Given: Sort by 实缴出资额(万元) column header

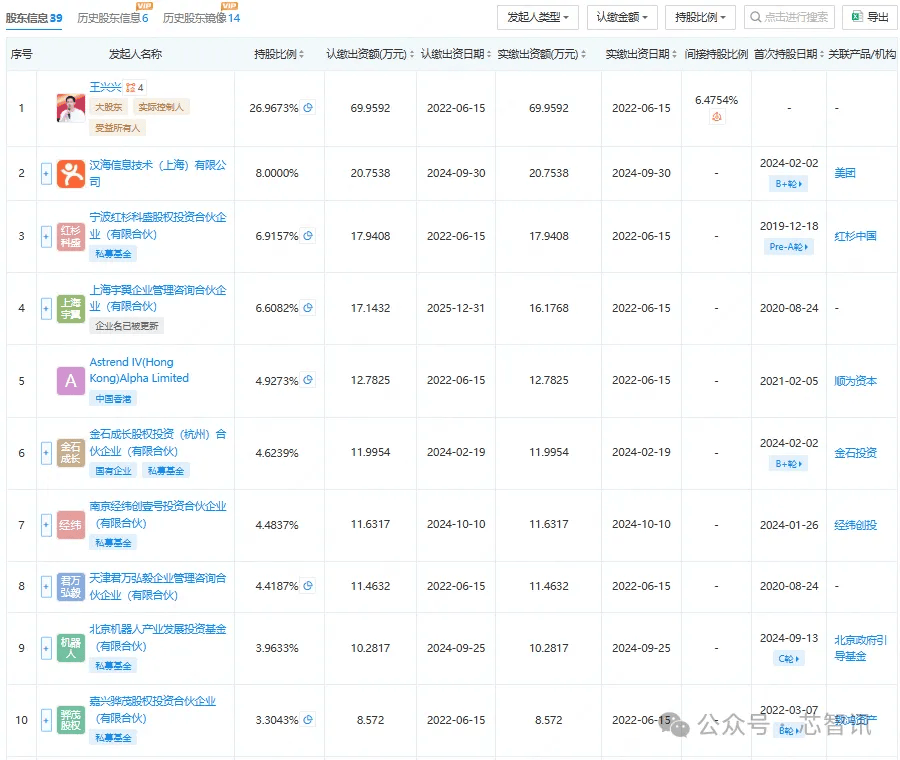Looking at the screenshot, I should (x=541, y=54).
